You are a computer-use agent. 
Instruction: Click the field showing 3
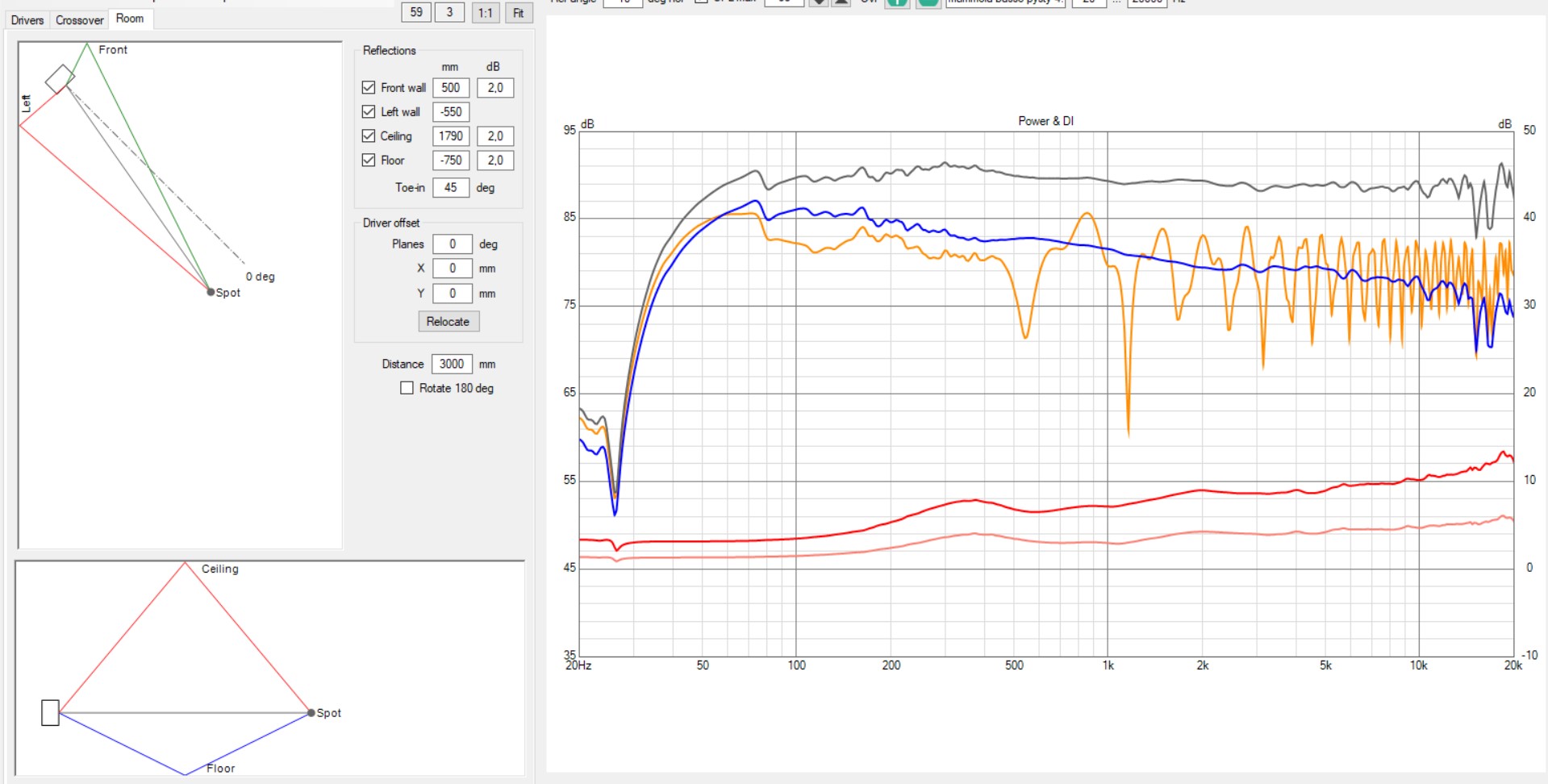click(x=450, y=12)
